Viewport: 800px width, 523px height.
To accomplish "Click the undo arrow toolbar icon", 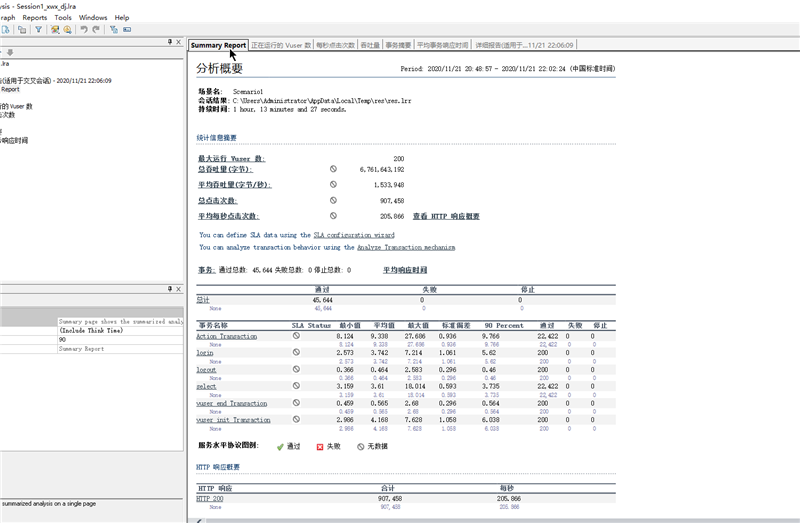I will click(x=84, y=30).
